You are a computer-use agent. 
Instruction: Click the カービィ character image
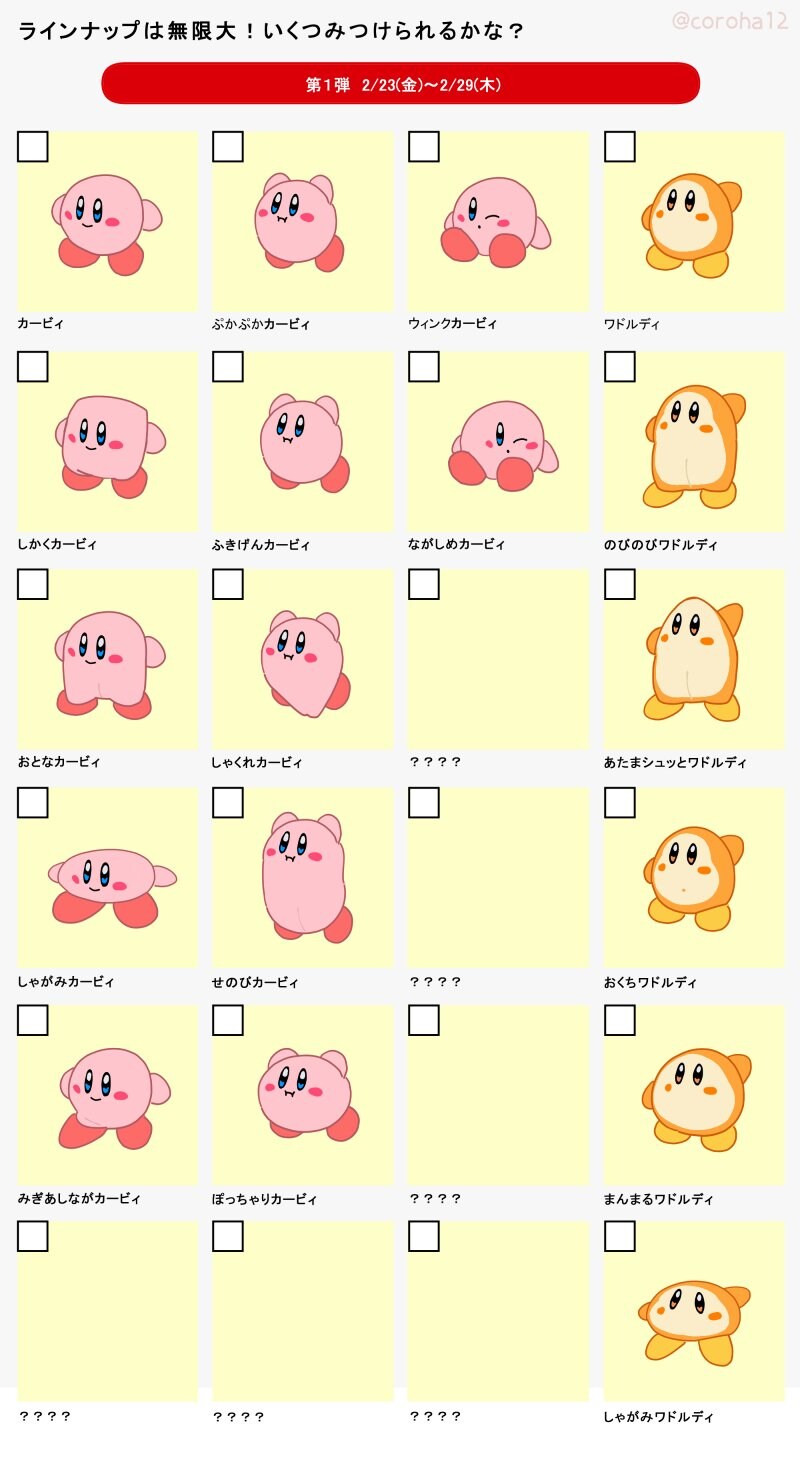[x=105, y=223]
